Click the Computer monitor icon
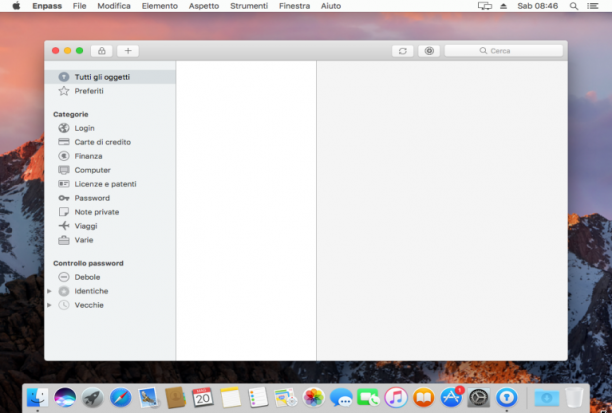Viewport: 612px width, 413px height. click(64, 170)
